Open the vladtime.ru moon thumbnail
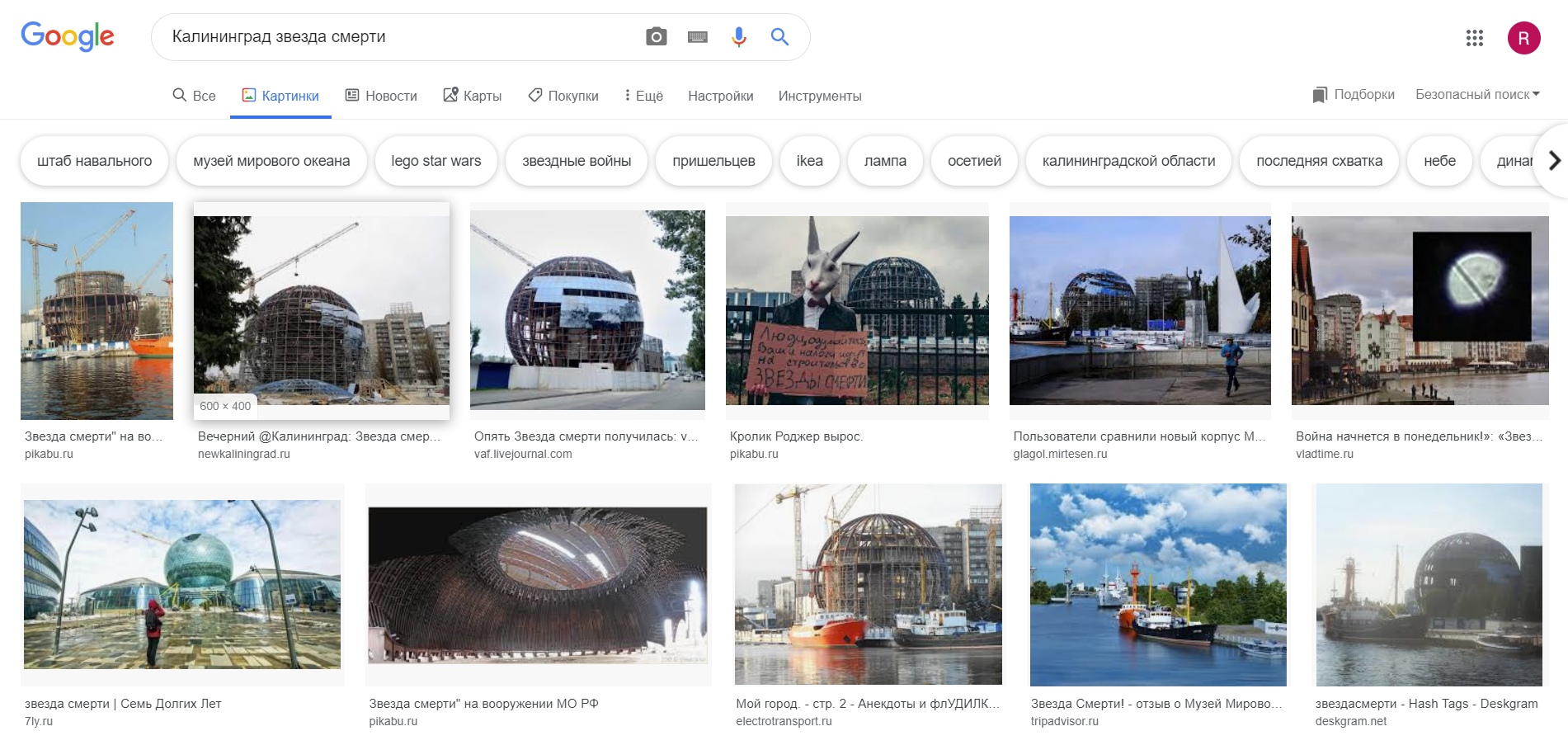1568x745 pixels. [x=1420, y=310]
